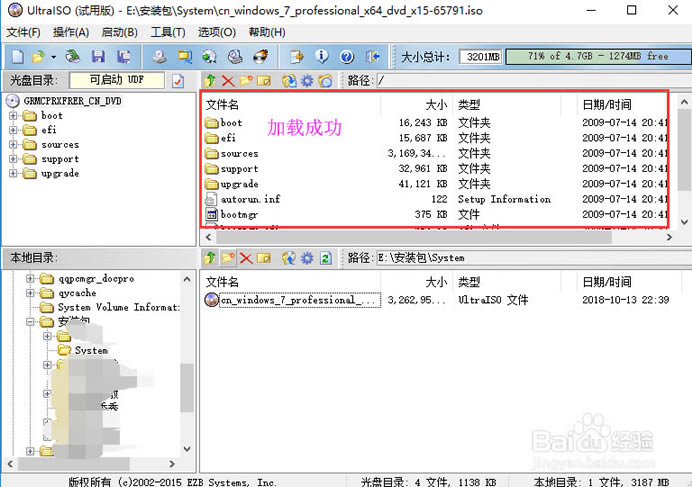Click the Burn CD/DVD image icon
692x487 pixels.
point(260,57)
